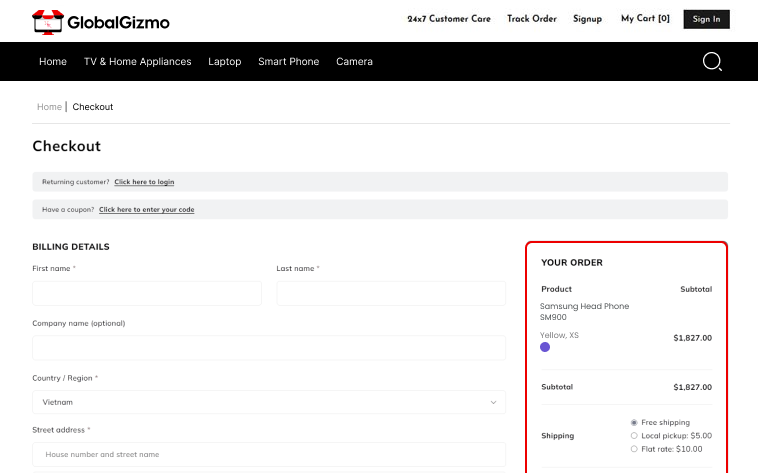This screenshot has width=758, height=473.
Task: Open the Smart Phone category
Action: pos(288,62)
